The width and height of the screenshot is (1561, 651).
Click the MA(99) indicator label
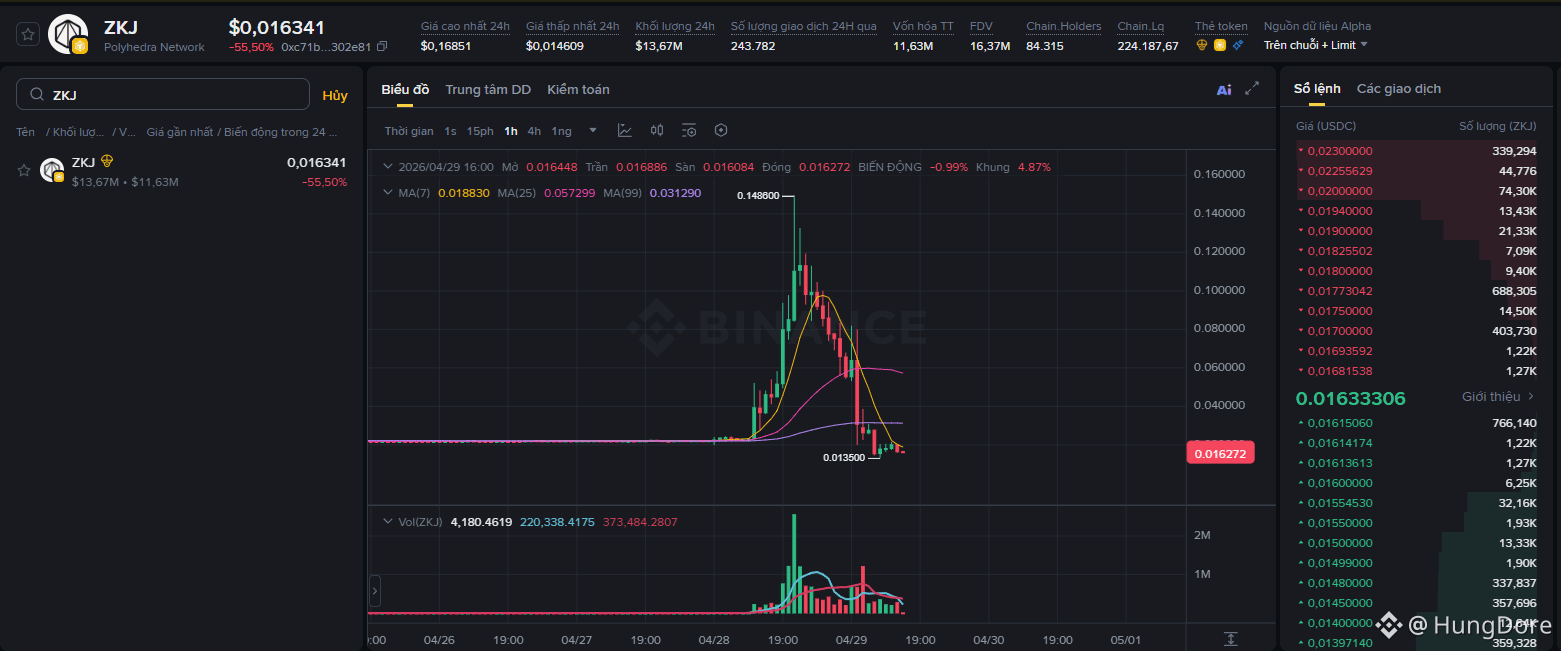(623, 192)
